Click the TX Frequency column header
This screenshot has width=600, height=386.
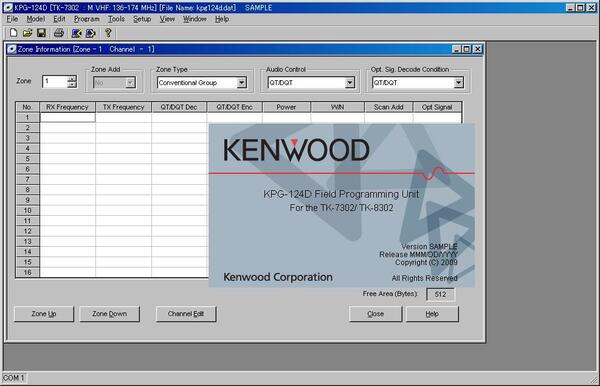point(123,107)
